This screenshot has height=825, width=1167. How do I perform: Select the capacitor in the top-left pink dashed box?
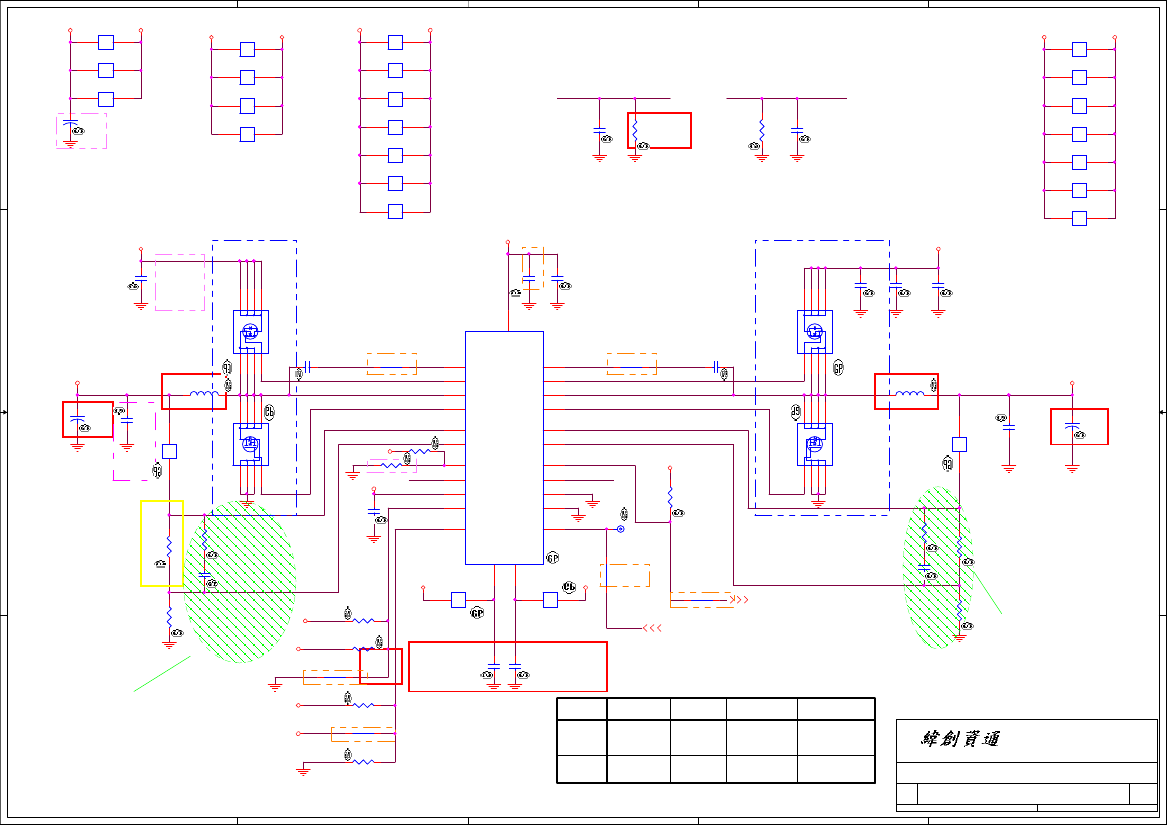[x=70, y=122]
